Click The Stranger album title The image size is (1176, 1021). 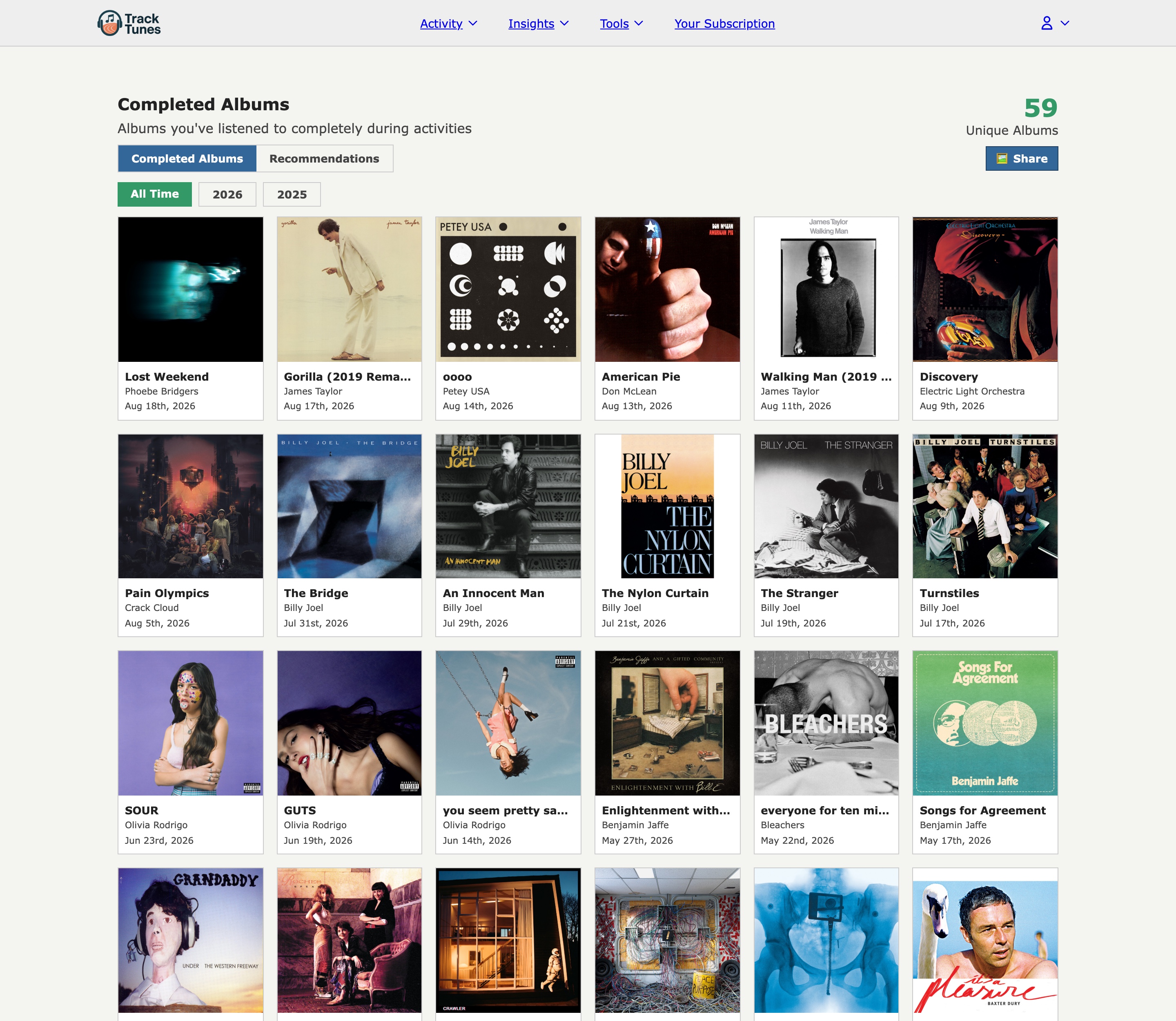coord(800,593)
